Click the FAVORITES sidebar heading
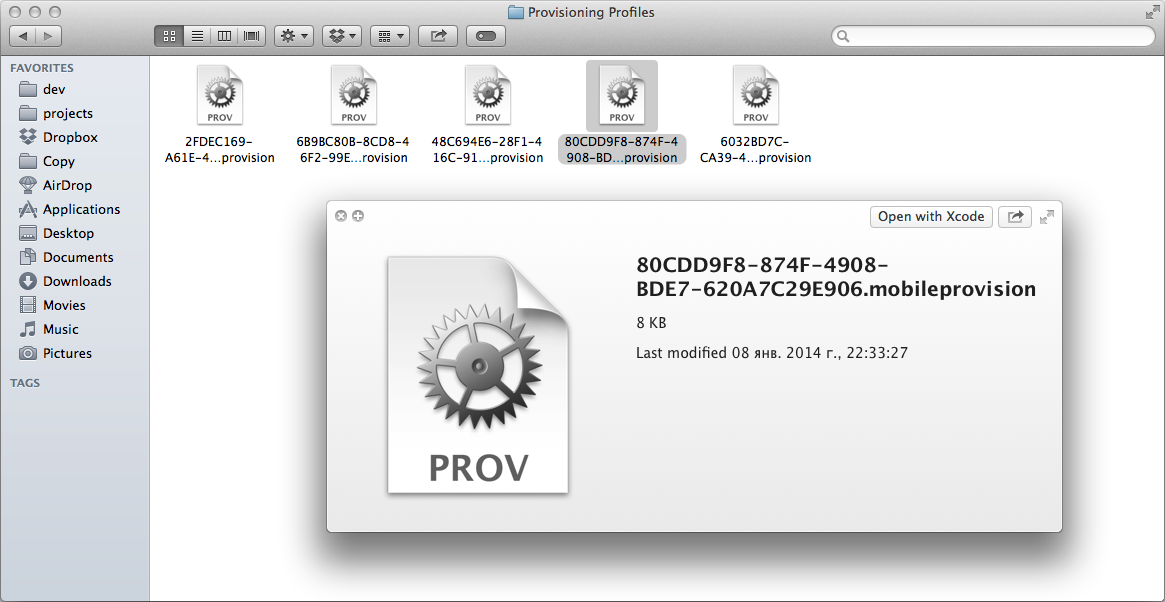 (42, 68)
